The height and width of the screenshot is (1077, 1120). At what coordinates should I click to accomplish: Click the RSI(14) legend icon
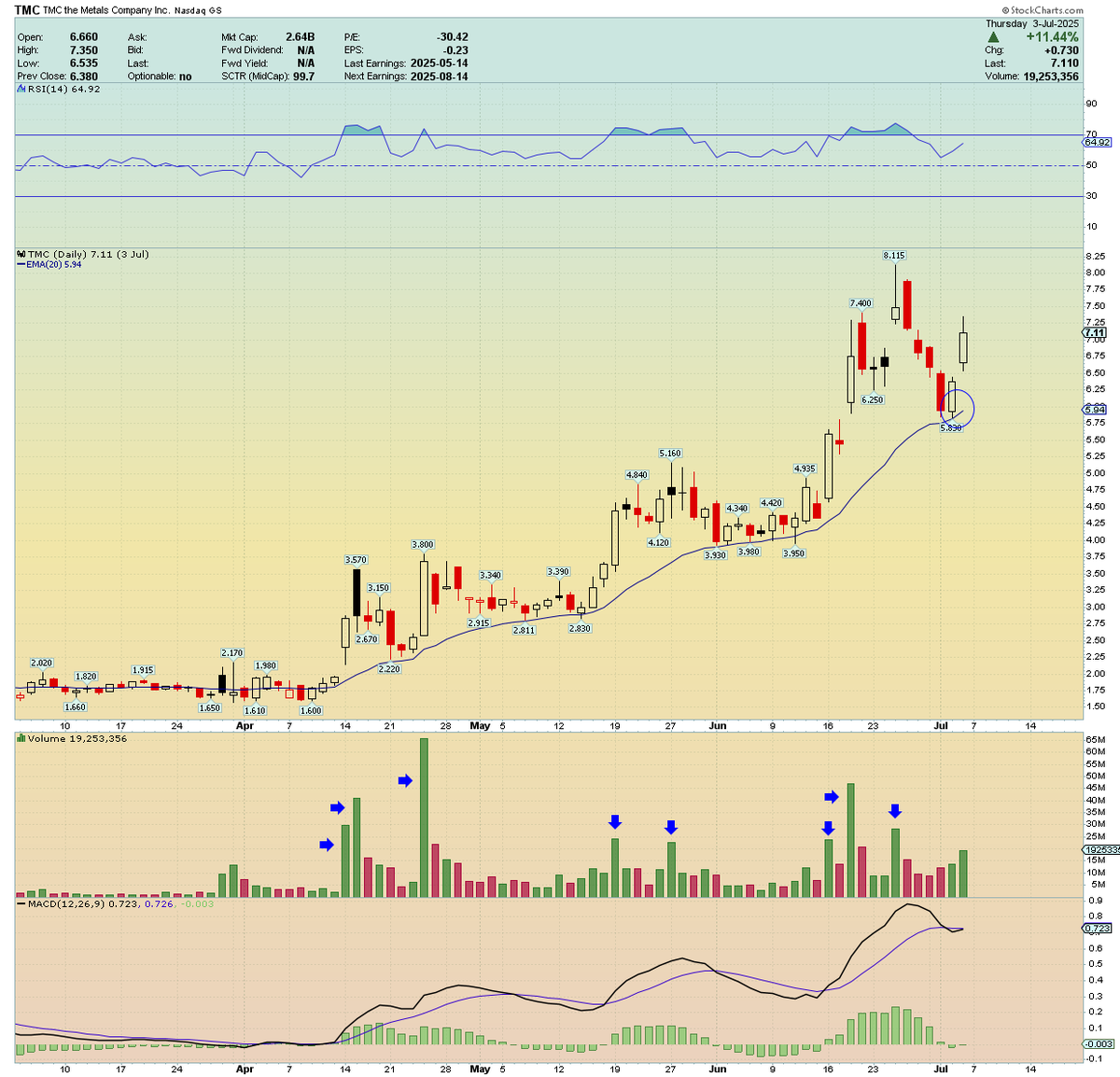pyautogui.click(x=21, y=90)
